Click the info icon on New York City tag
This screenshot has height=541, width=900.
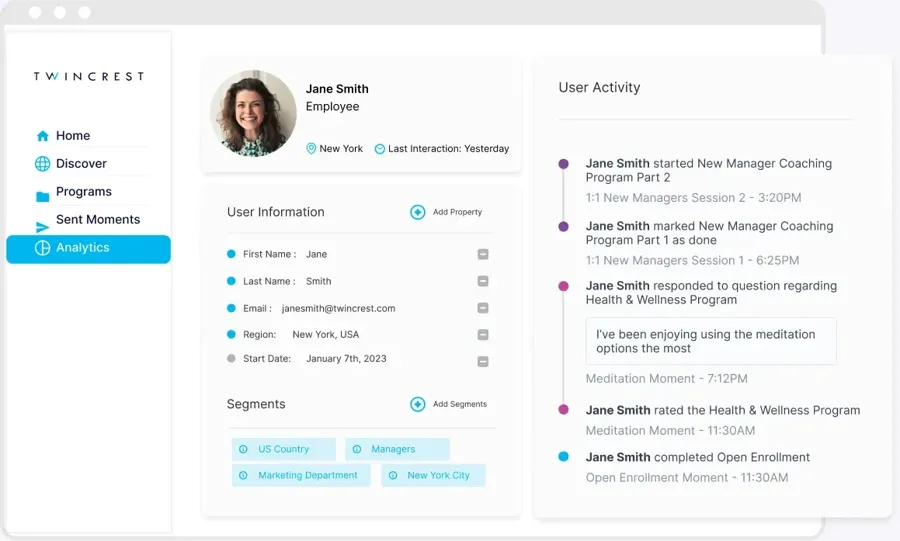[x=393, y=476]
